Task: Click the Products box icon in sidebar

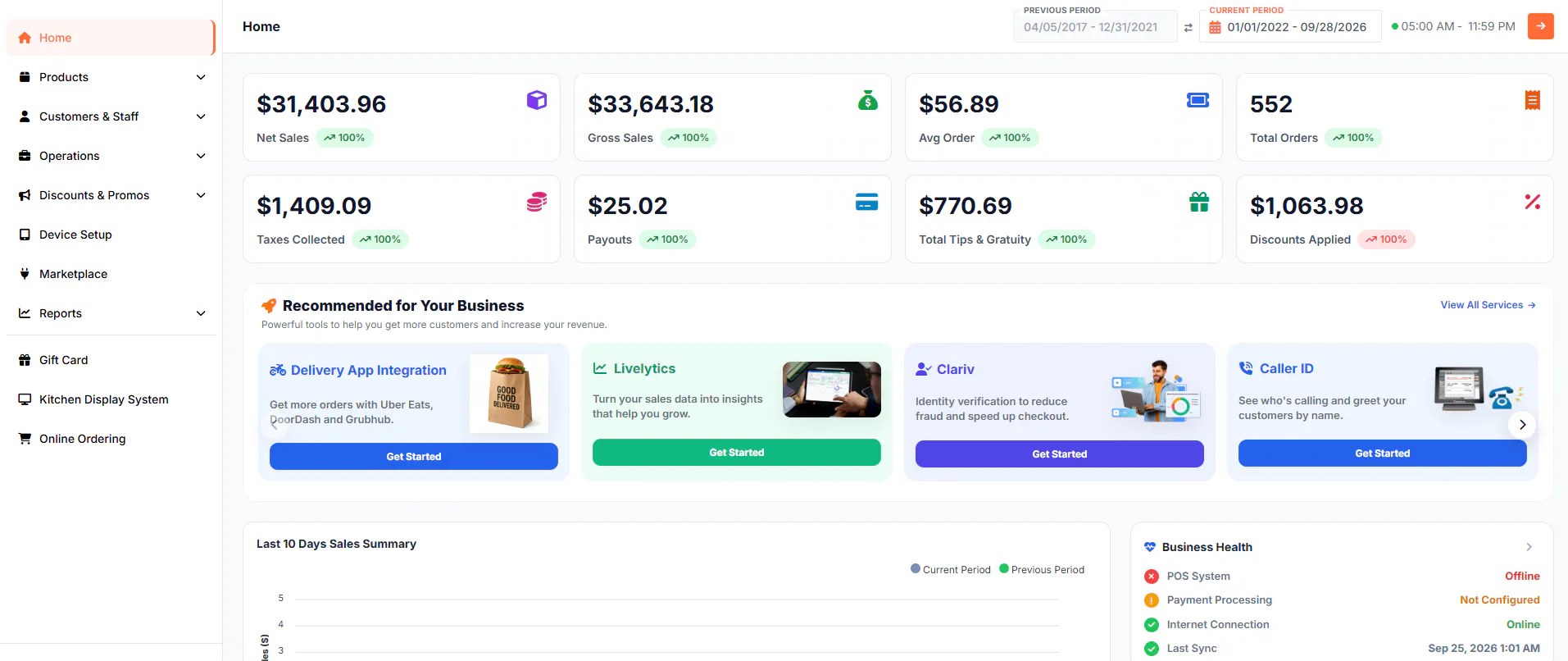Action: [25, 77]
